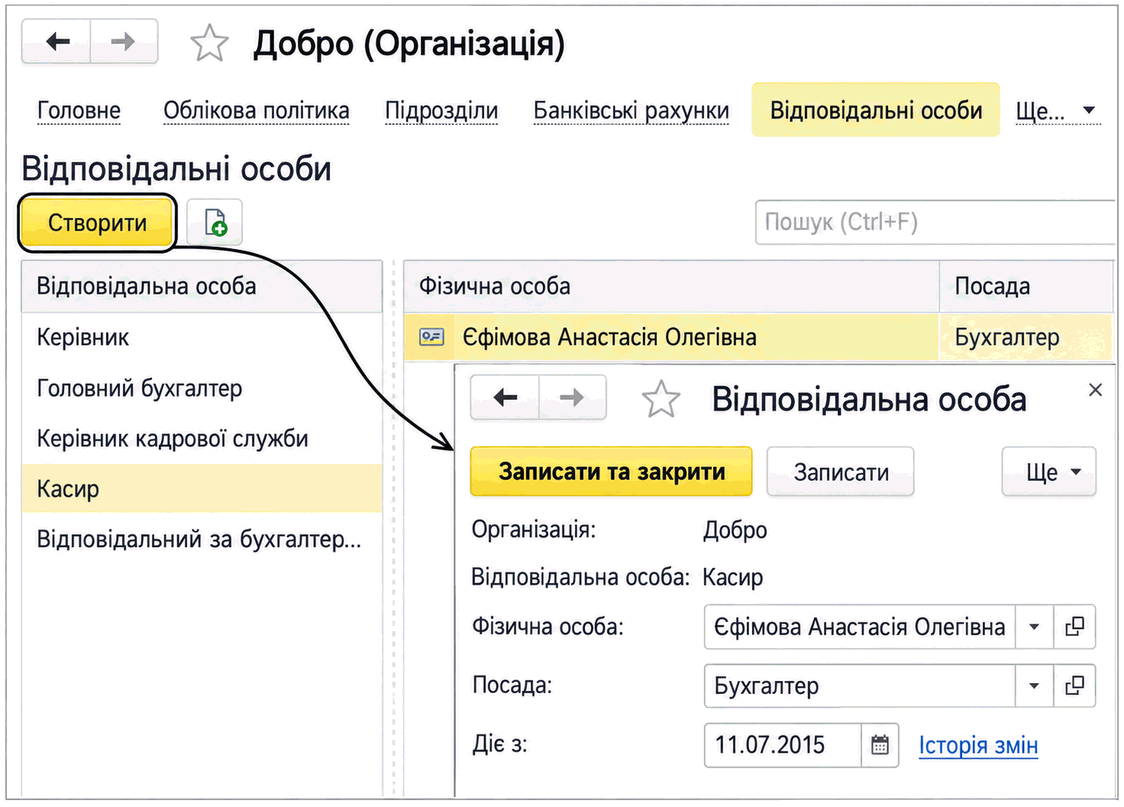Select Відповідальний за бухгалтер... row
The height and width of the screenshot is (807, 1124).
click(x=201, y=538)
